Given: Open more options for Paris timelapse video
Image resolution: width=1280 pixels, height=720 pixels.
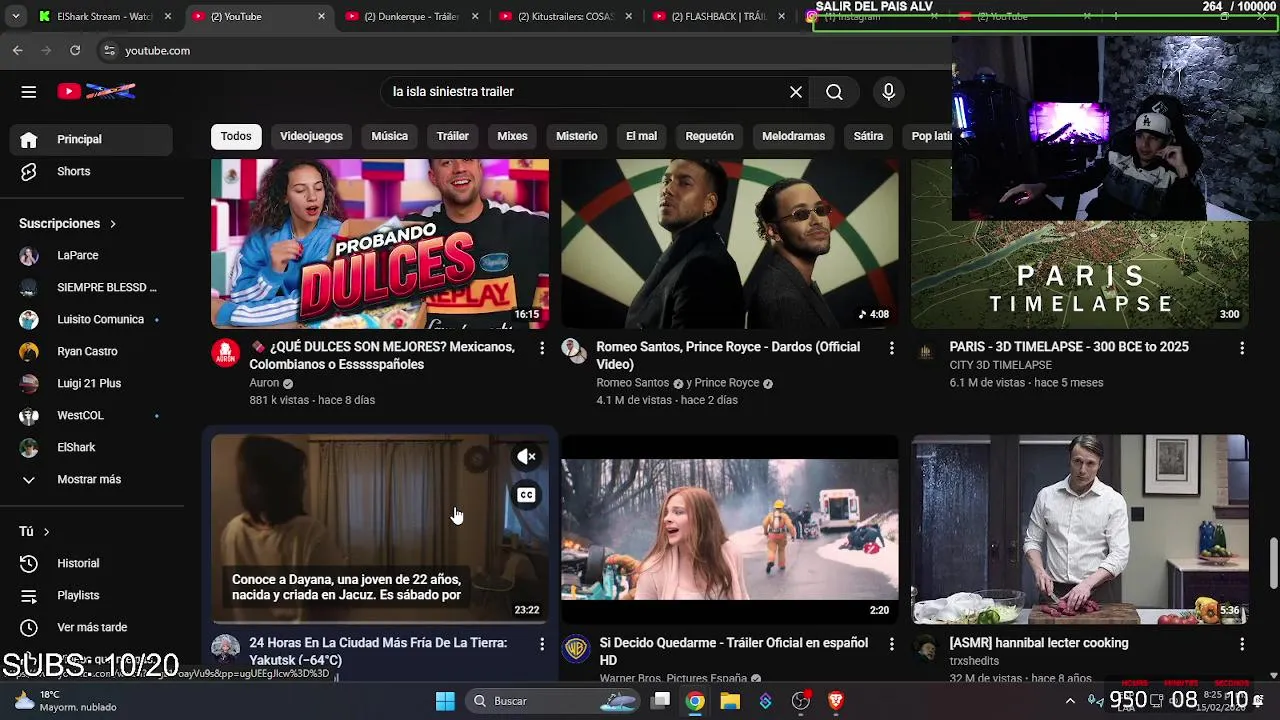Looking at the screenshot, I should pos(1242,348).
